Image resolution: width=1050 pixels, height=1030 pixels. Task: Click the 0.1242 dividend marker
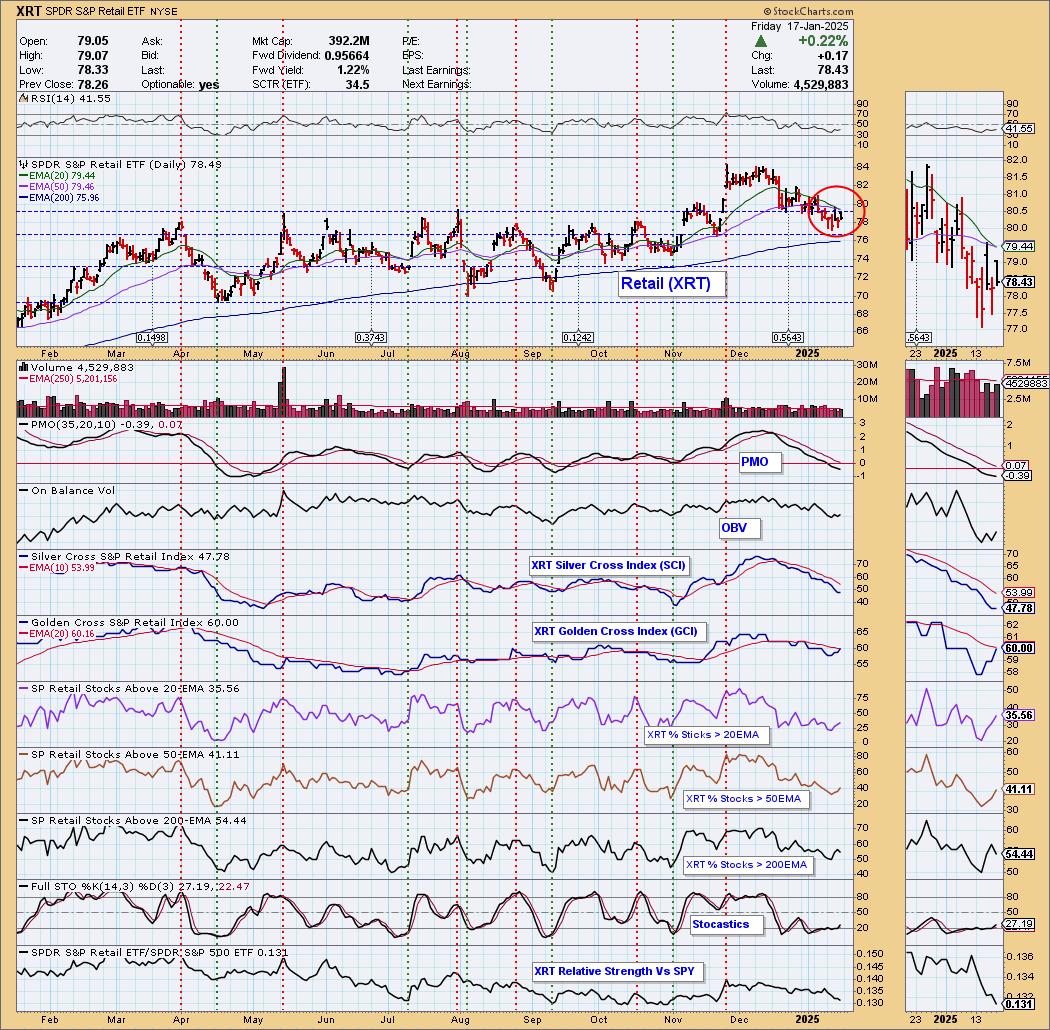coord(578,338)
